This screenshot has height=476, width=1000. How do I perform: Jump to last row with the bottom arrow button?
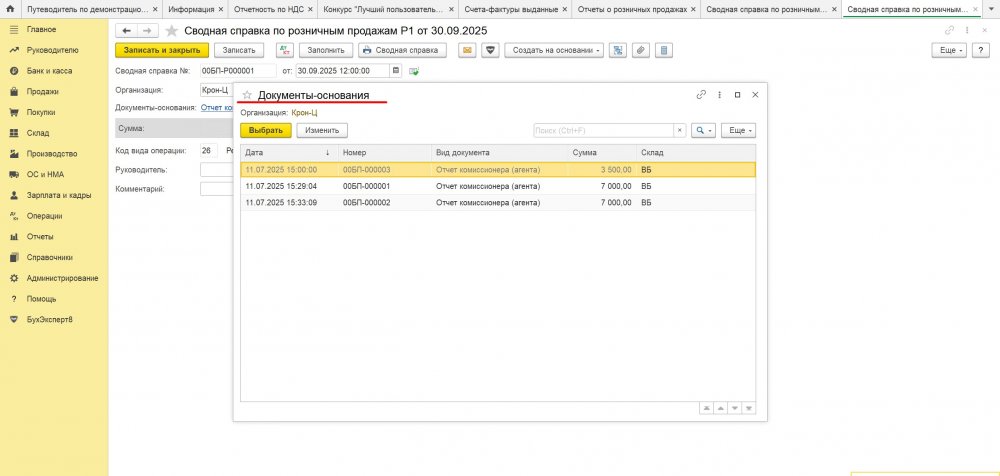(x=749, y=408)
